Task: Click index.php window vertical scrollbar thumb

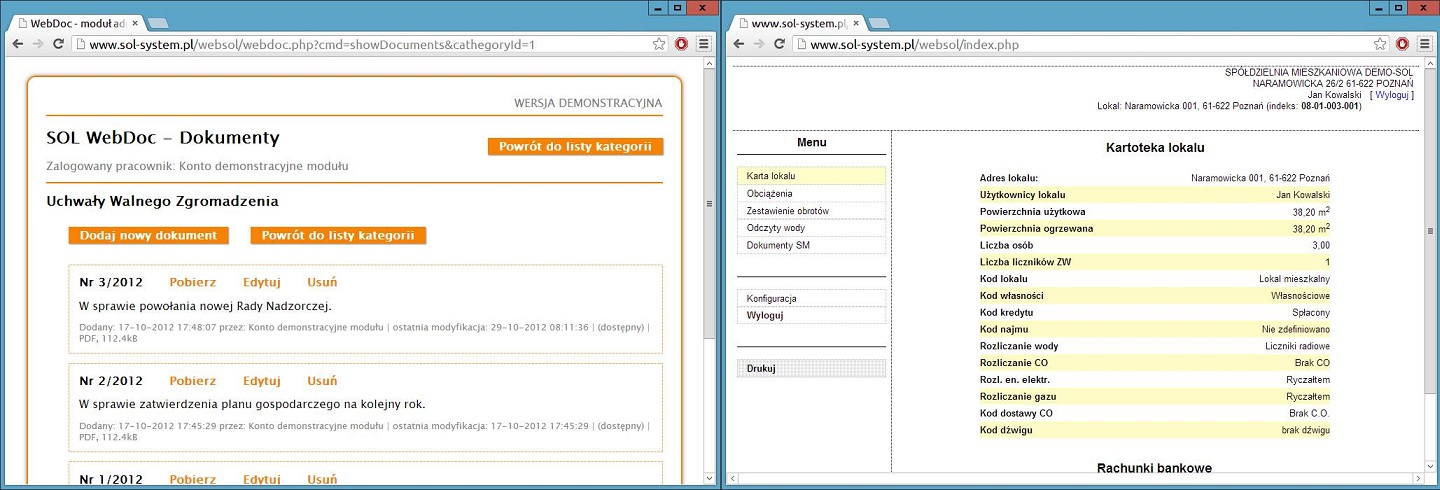Action: point(1430,232)
